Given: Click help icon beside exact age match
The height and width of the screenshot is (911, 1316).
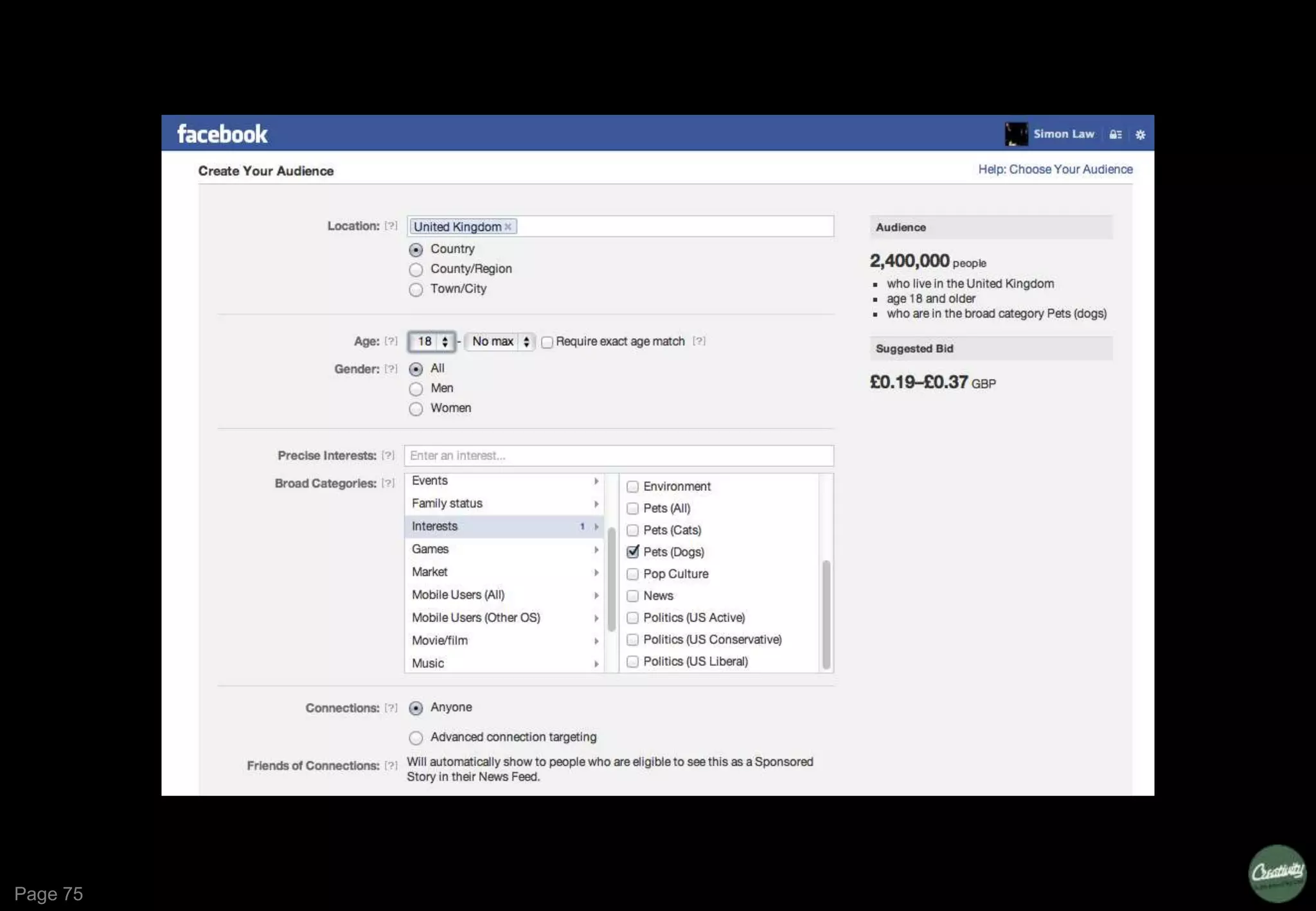Looking at the screenshot, I should point(699,342).
